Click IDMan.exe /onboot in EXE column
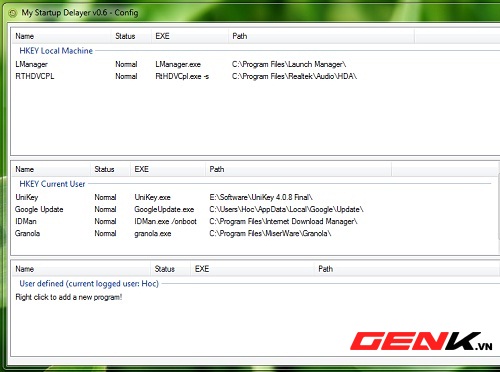Screen dimensions: 500x372 (x=165, y=221)
